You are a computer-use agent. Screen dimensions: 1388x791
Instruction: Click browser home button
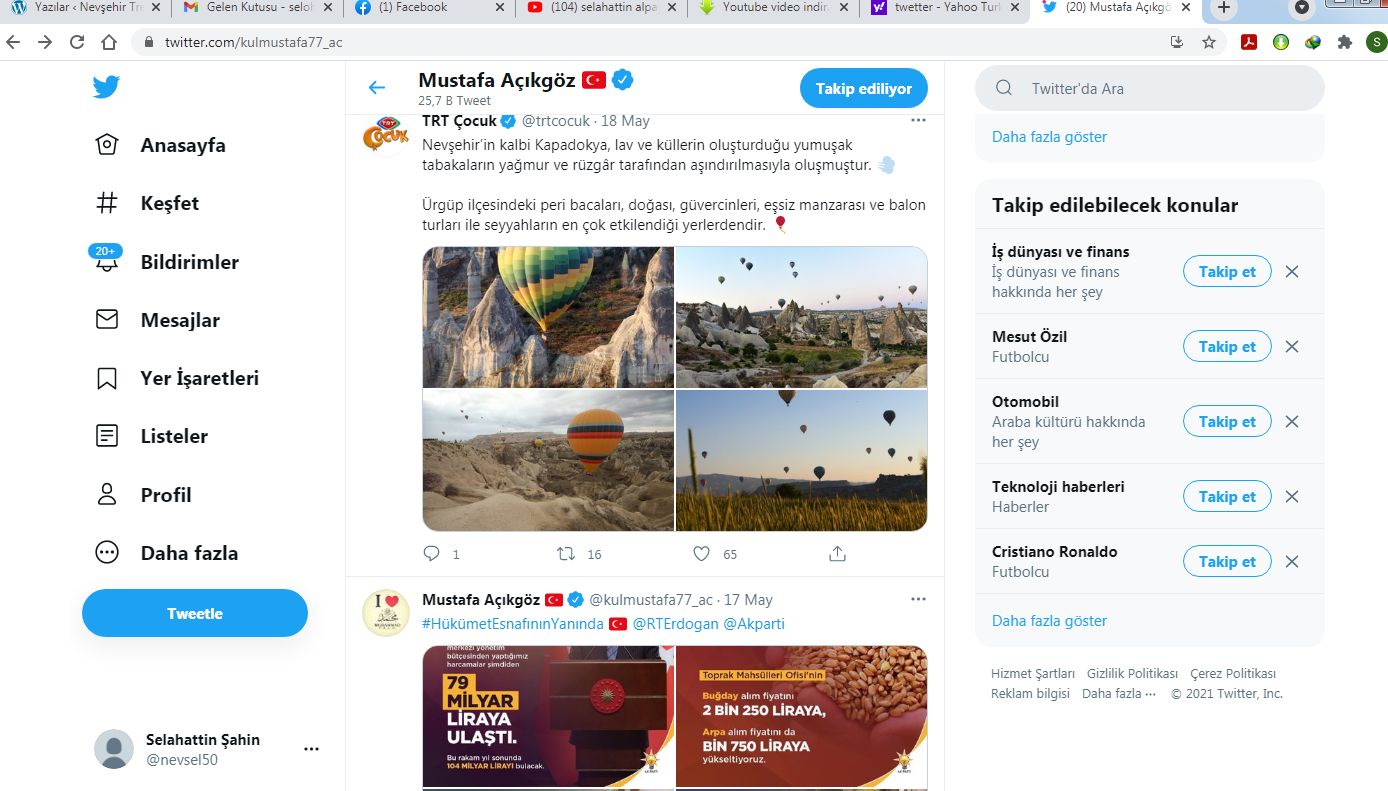(109, 42)
